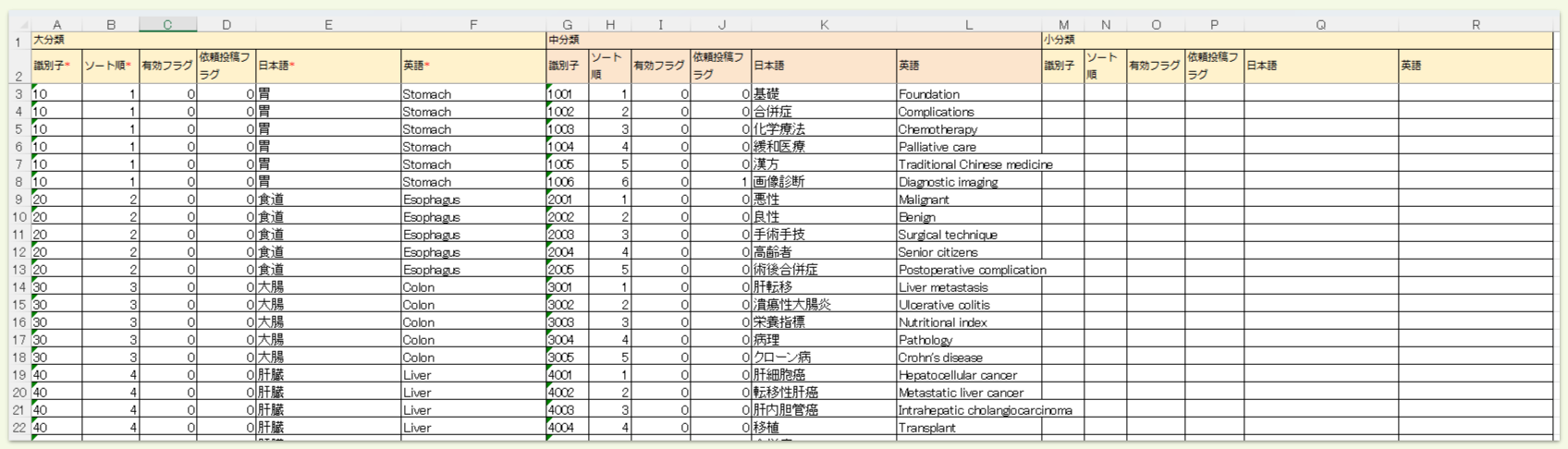The height and width of the screenshot is (449, 1568).
Task: Click the identifier cell 3005
Action: (568, 357)
